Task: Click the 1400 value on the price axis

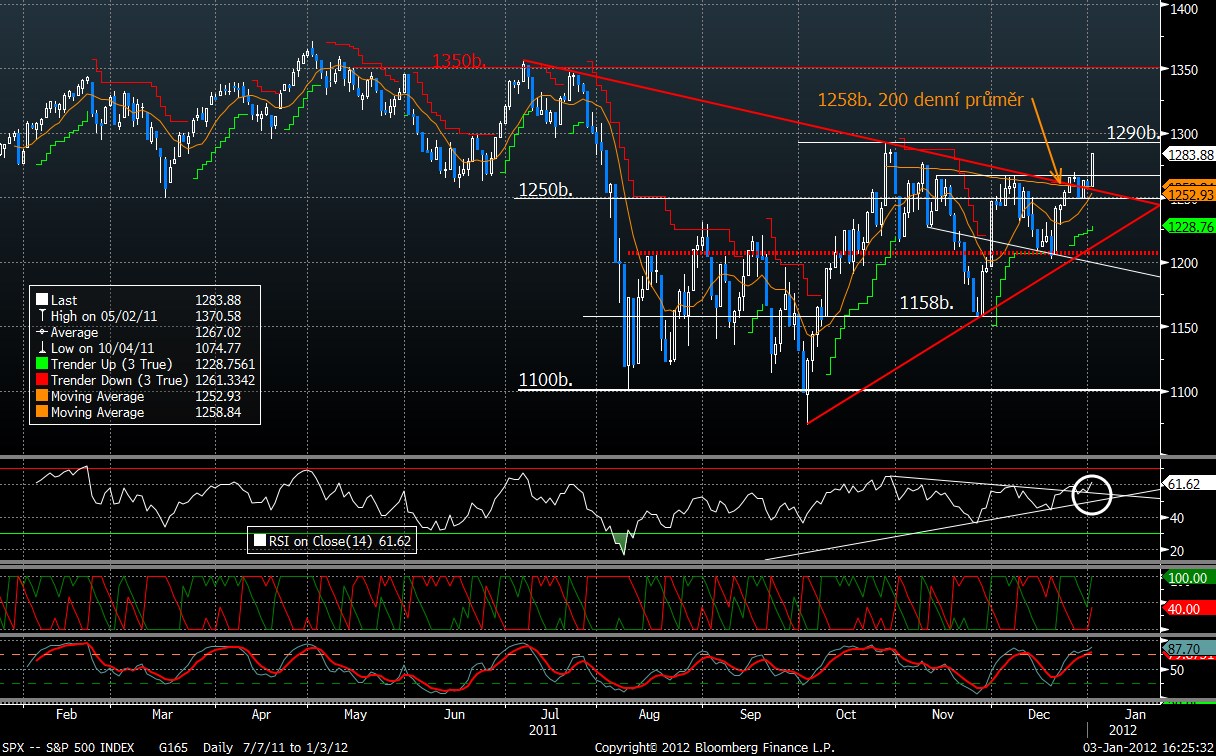Action: (1184, 9)
